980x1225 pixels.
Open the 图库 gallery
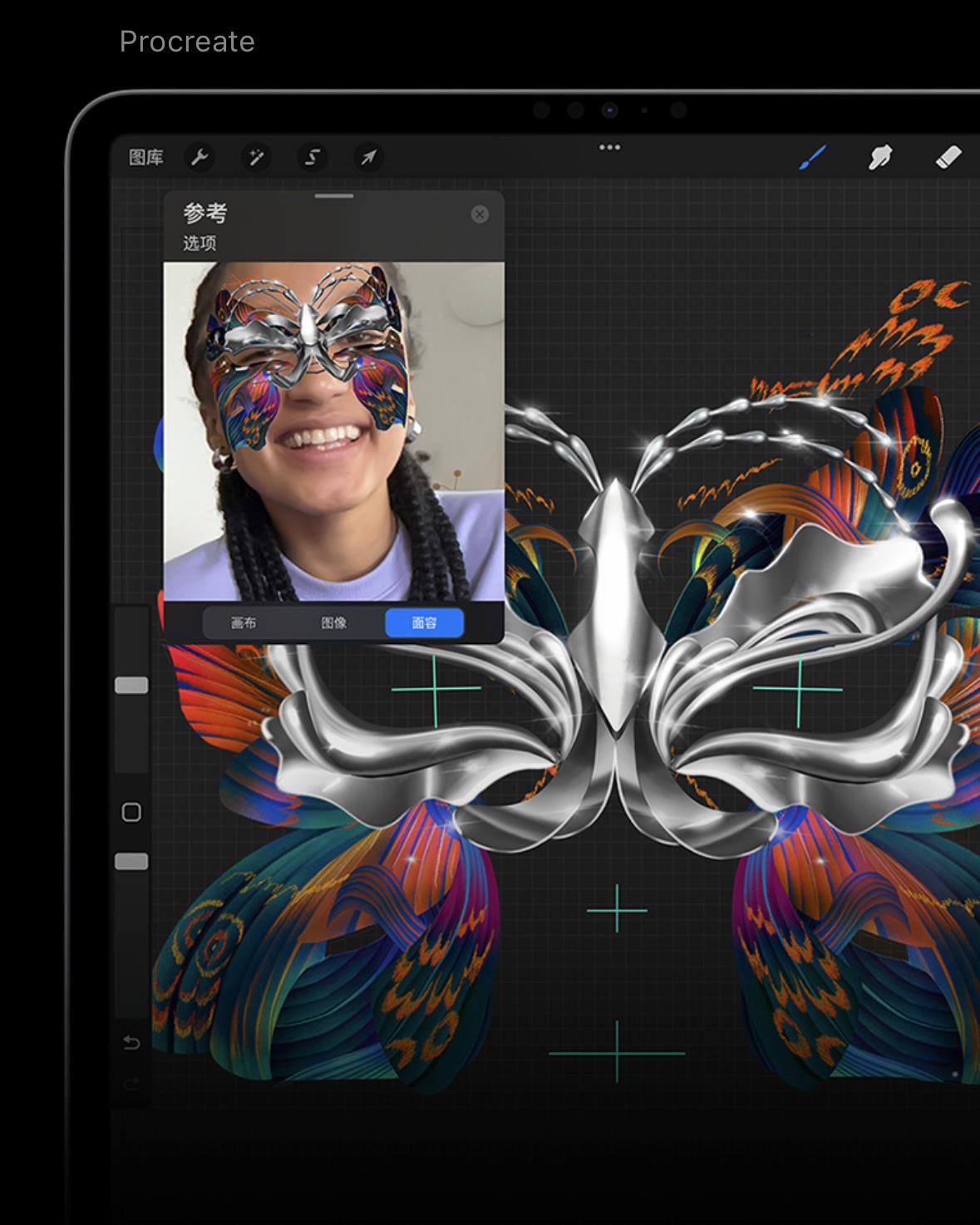tap(146, 157)
